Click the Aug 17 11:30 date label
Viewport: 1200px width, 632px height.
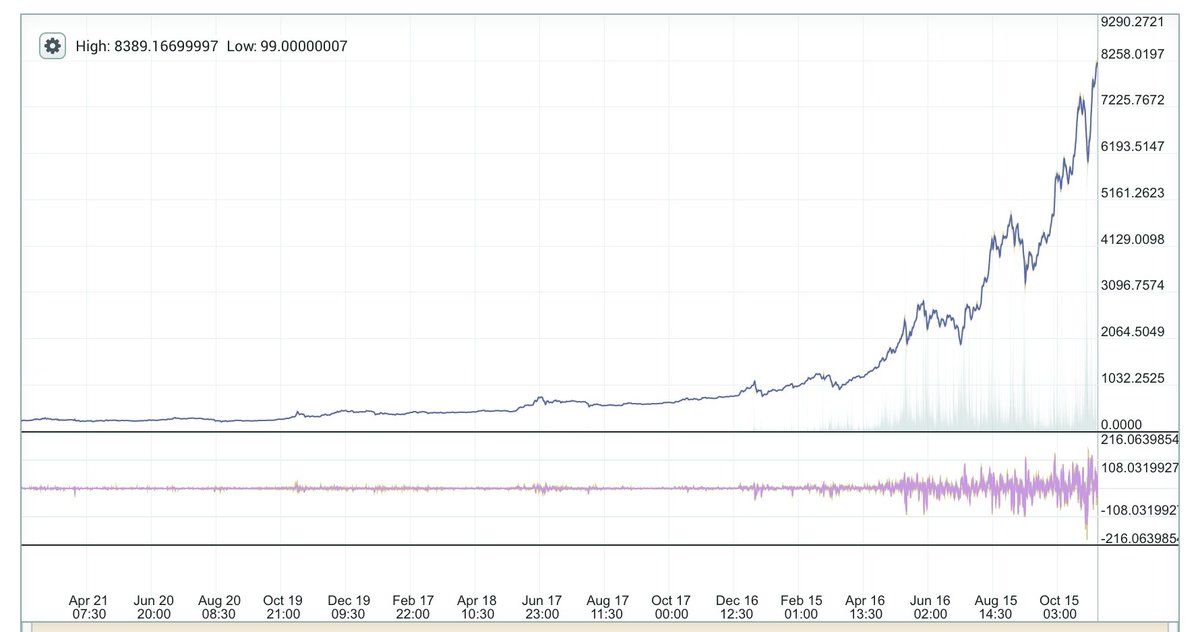[607, 607]
